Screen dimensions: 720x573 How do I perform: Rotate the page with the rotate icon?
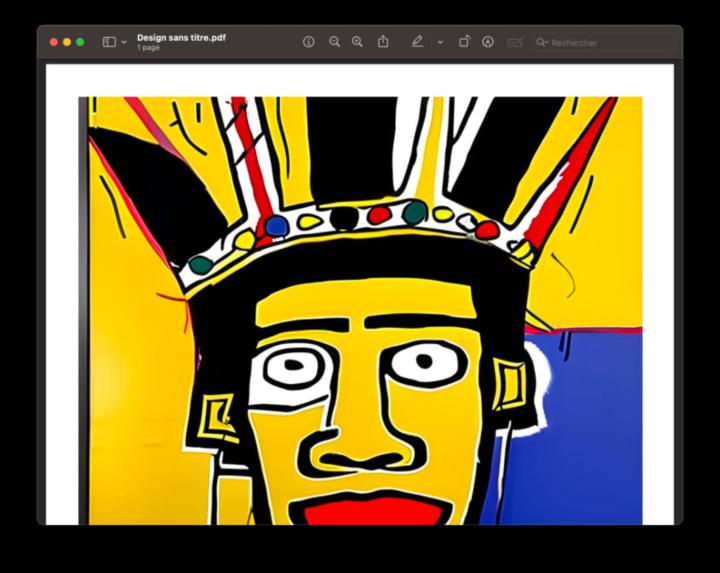pos(465,42)
